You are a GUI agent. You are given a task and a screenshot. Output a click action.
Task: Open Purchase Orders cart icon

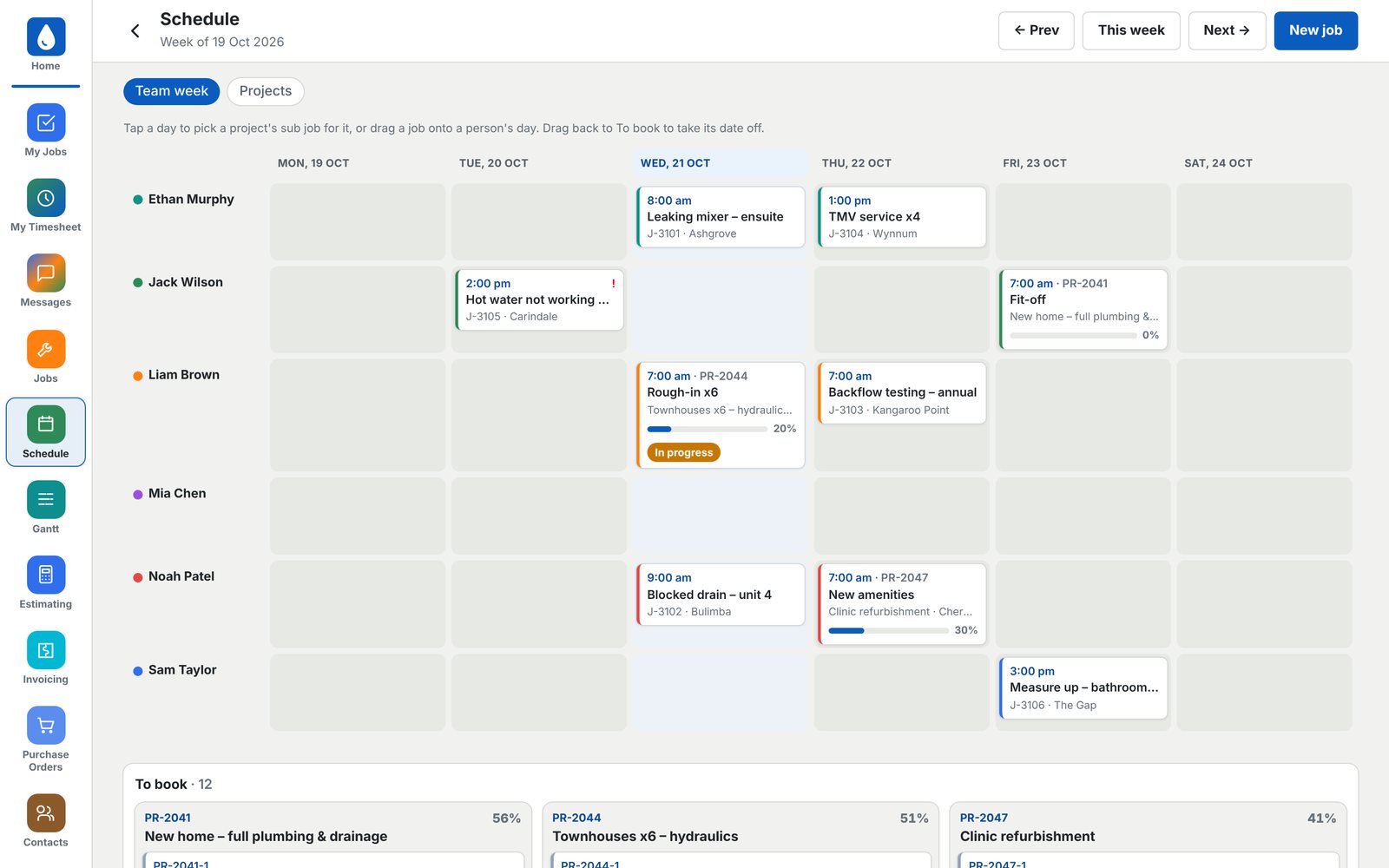click(46, 726)
